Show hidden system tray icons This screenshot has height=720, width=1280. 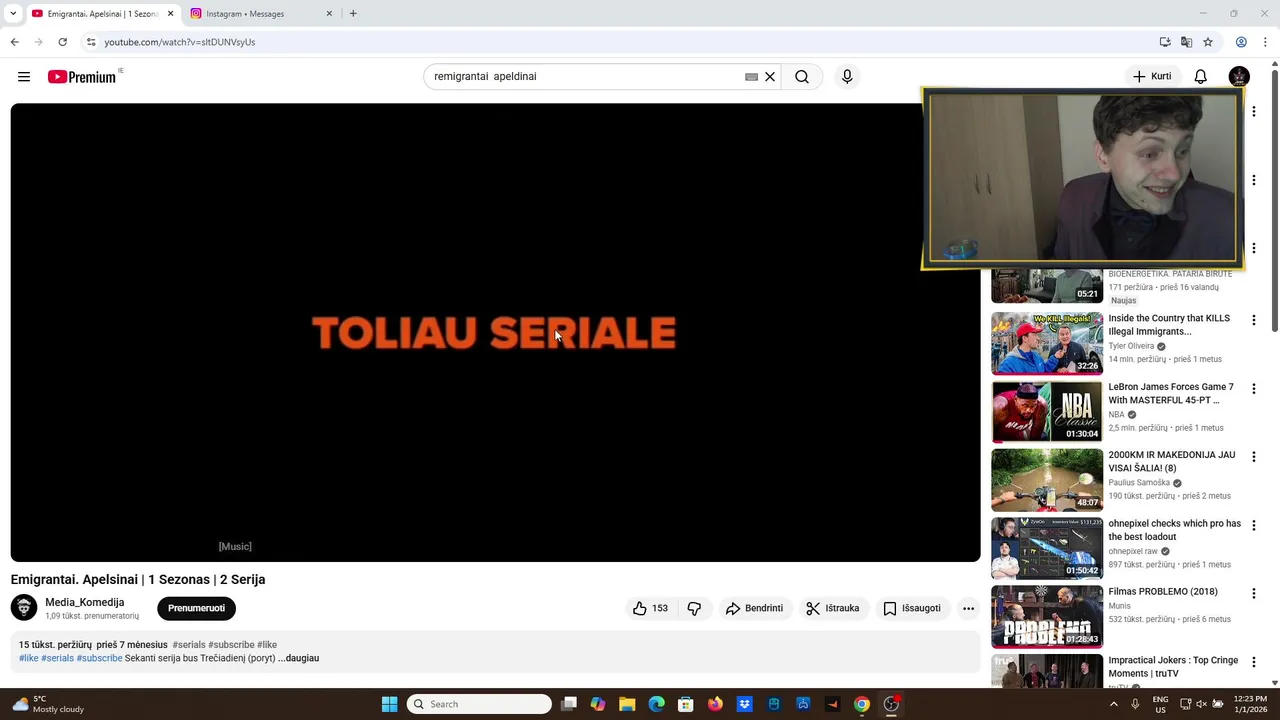tap(1114, 704)
